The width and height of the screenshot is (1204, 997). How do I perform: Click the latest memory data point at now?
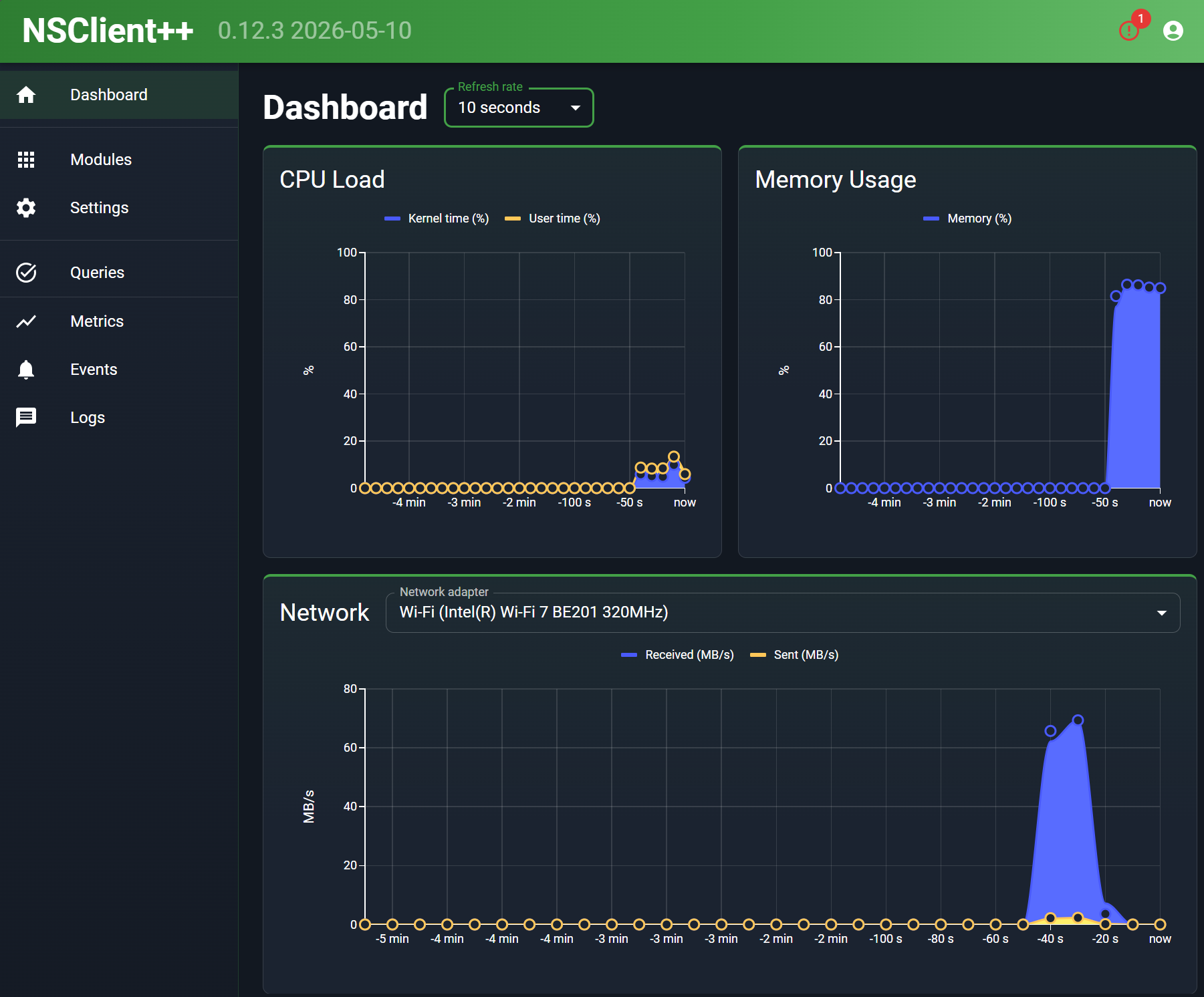click(x=1160, y=288)
